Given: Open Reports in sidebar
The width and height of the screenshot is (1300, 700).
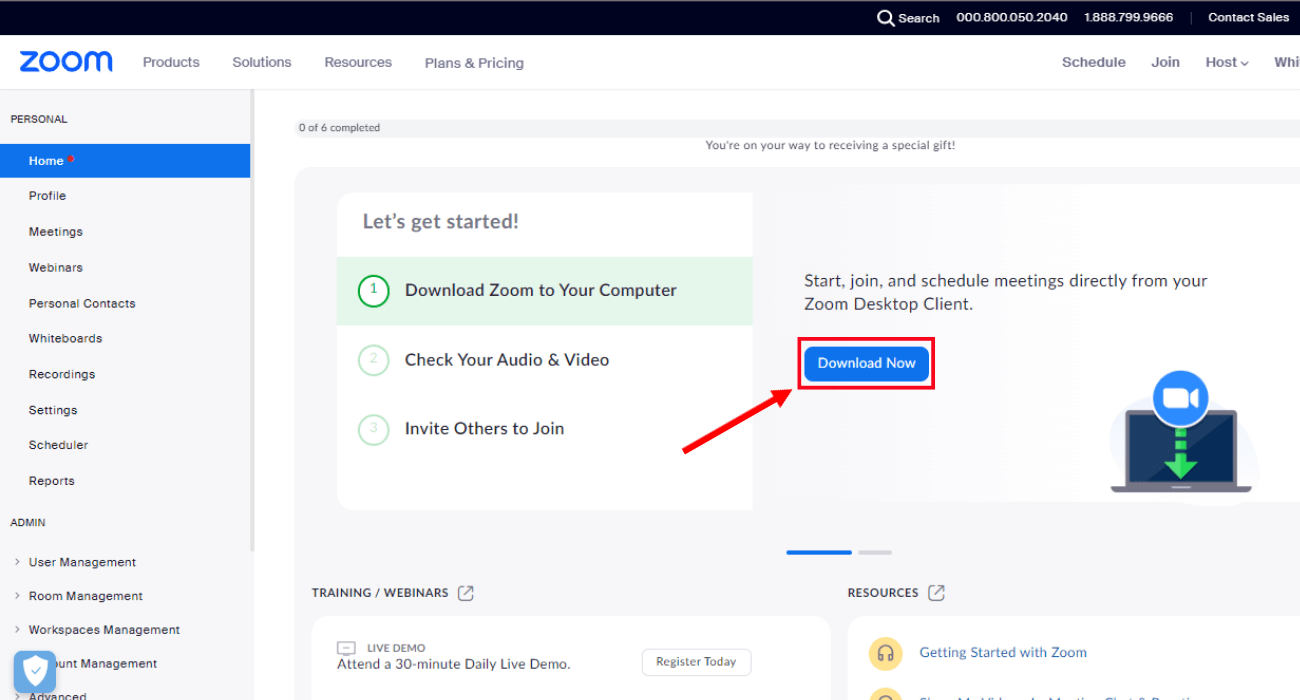Looking at the screenshot, I should click(52, 482).
